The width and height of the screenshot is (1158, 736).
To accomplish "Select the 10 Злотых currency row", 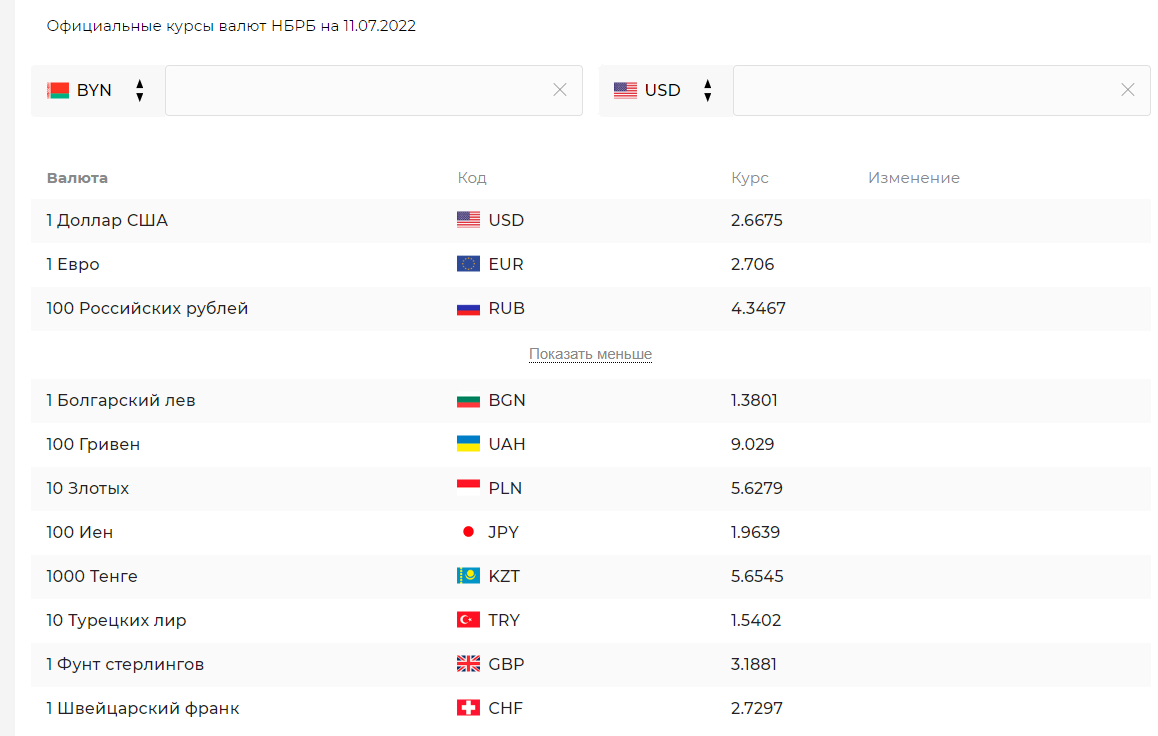I will (88, 488).
